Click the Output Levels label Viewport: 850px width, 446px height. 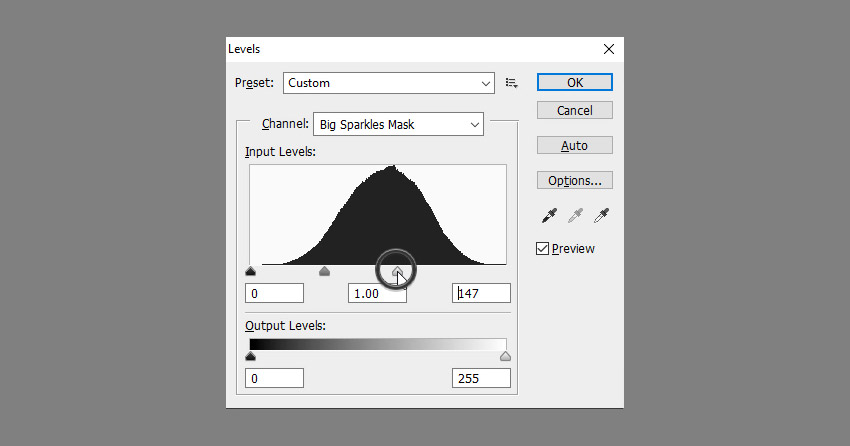285,326
